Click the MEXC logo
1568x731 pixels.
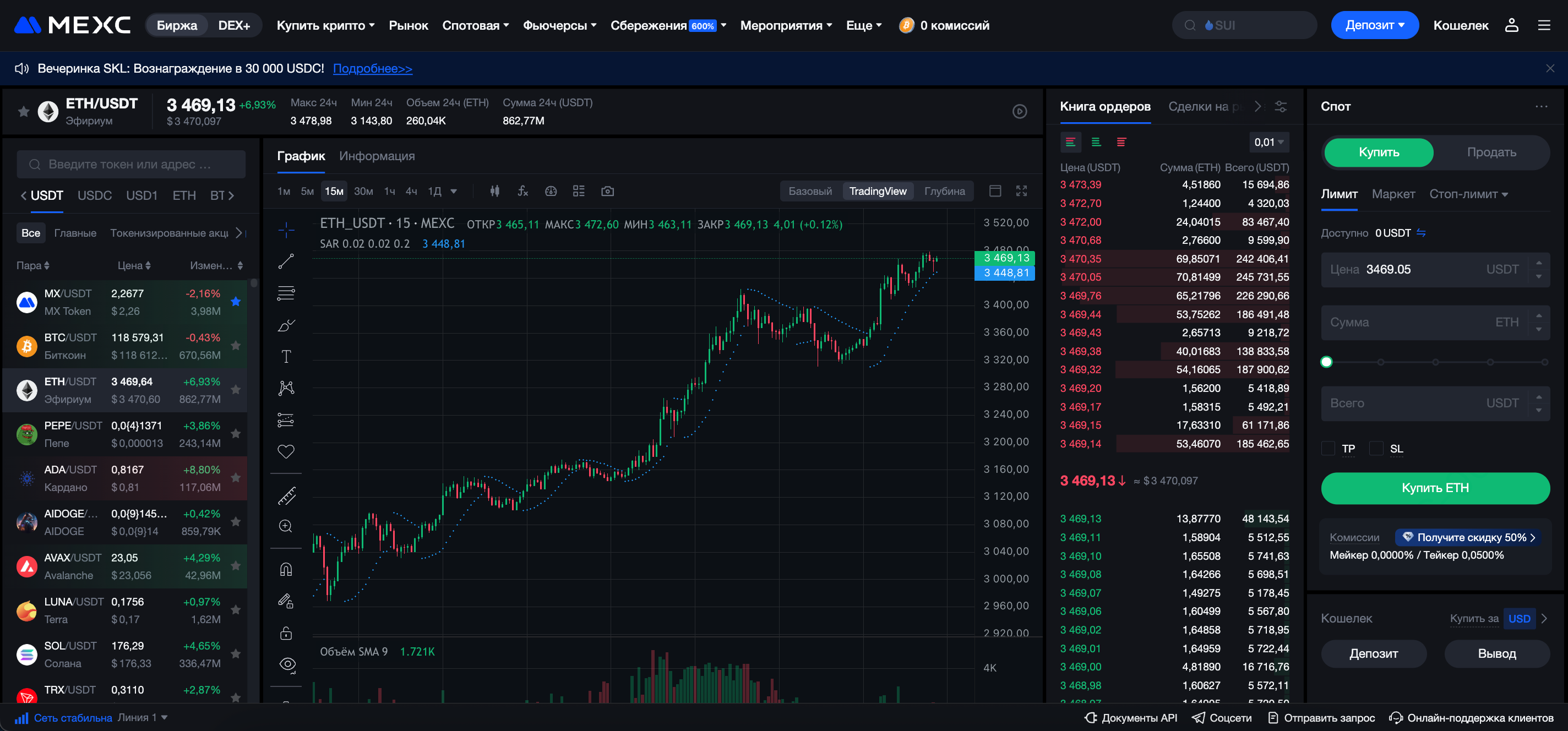click(73, 25)
